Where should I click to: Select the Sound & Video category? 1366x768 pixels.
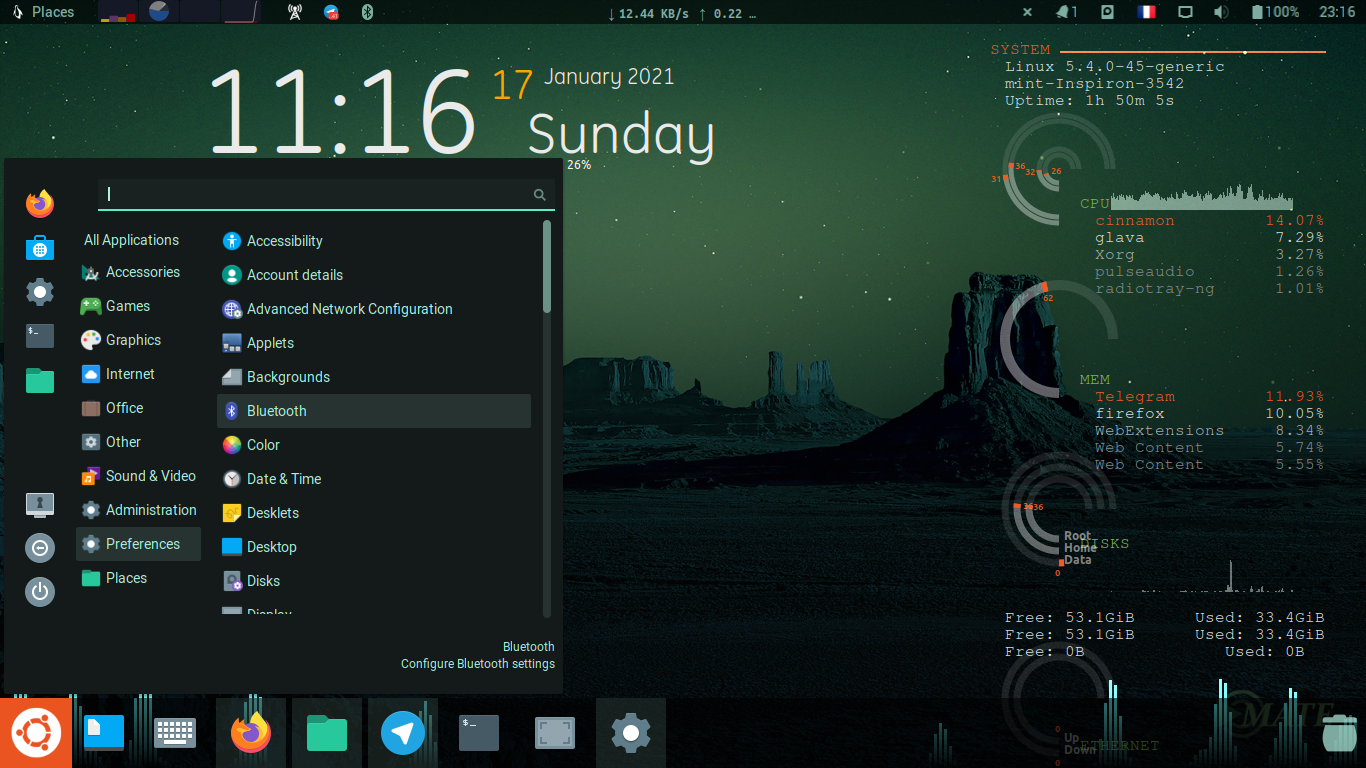click(138, 476)
